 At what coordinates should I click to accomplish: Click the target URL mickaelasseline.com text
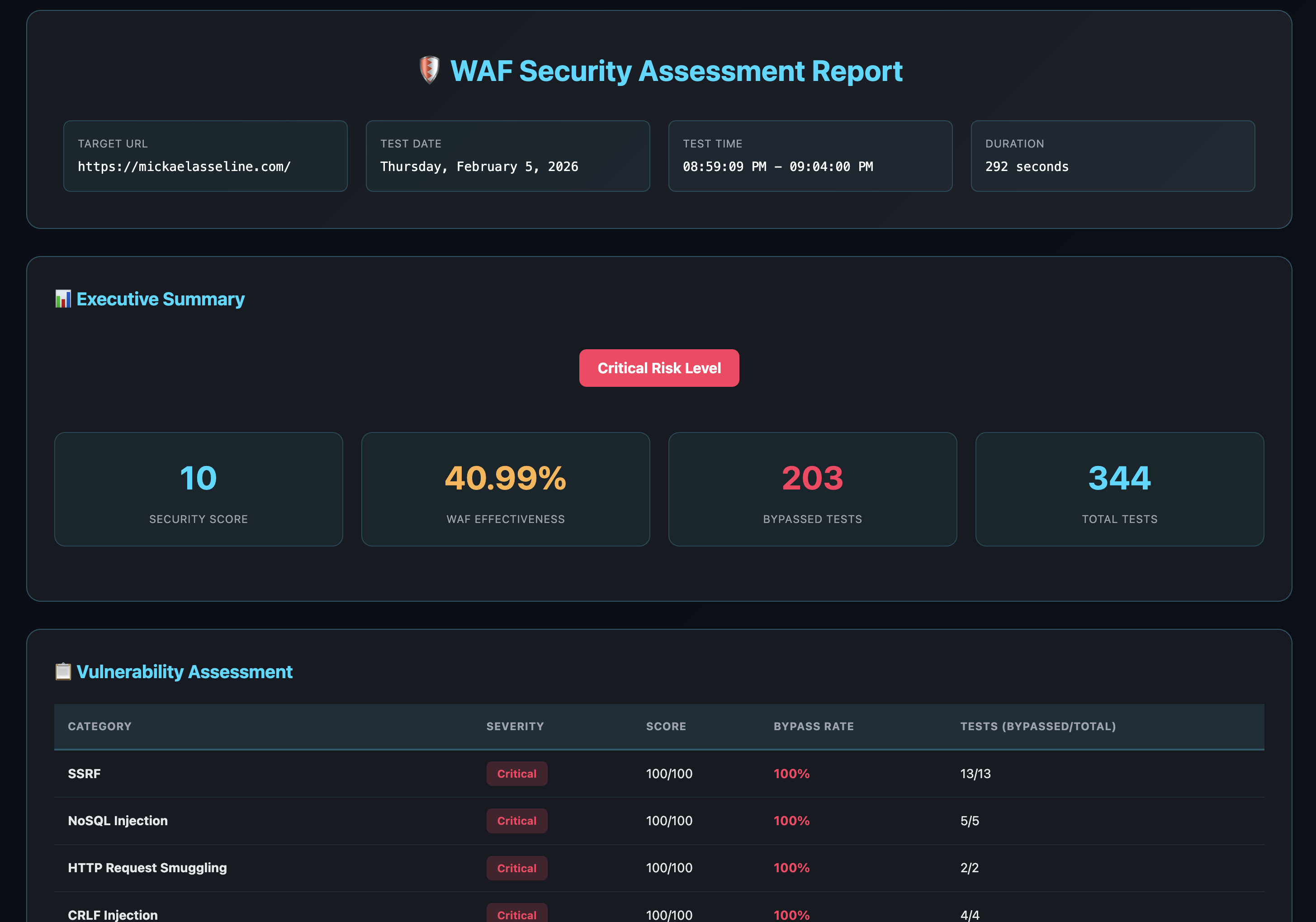184,167
